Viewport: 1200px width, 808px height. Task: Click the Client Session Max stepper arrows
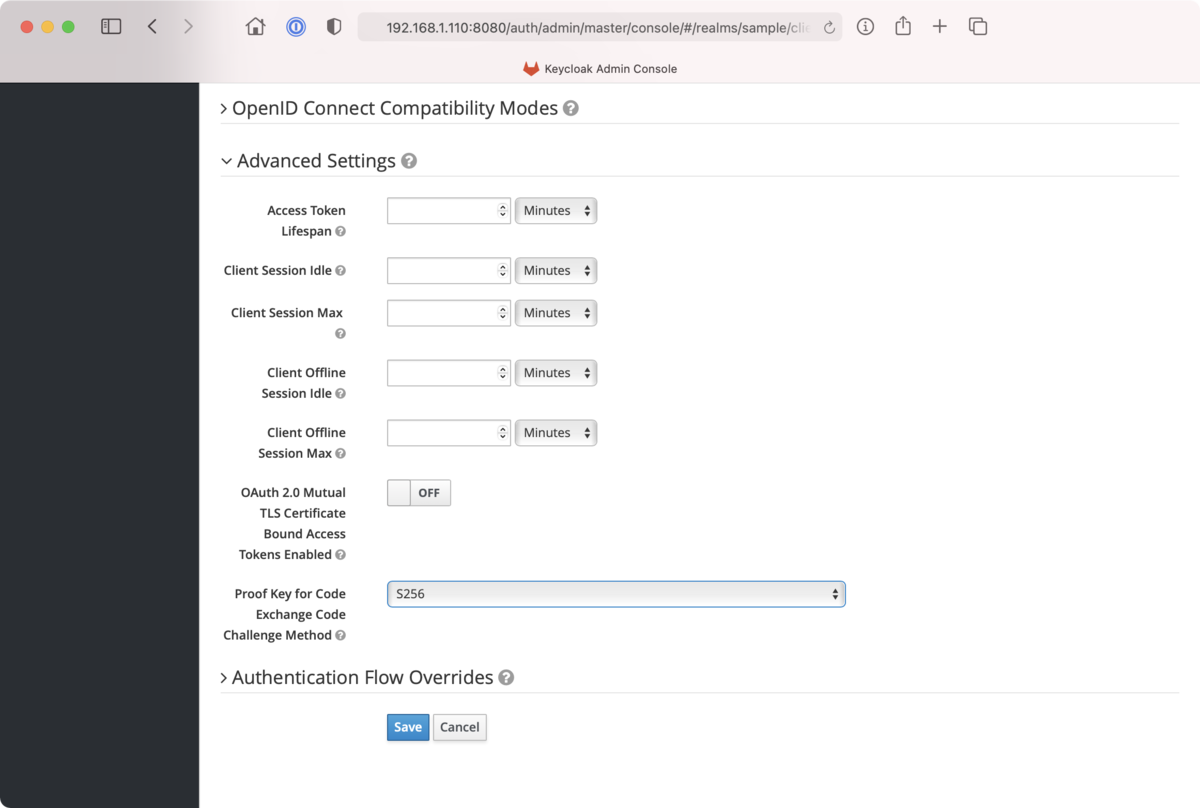tap(503, 313)
